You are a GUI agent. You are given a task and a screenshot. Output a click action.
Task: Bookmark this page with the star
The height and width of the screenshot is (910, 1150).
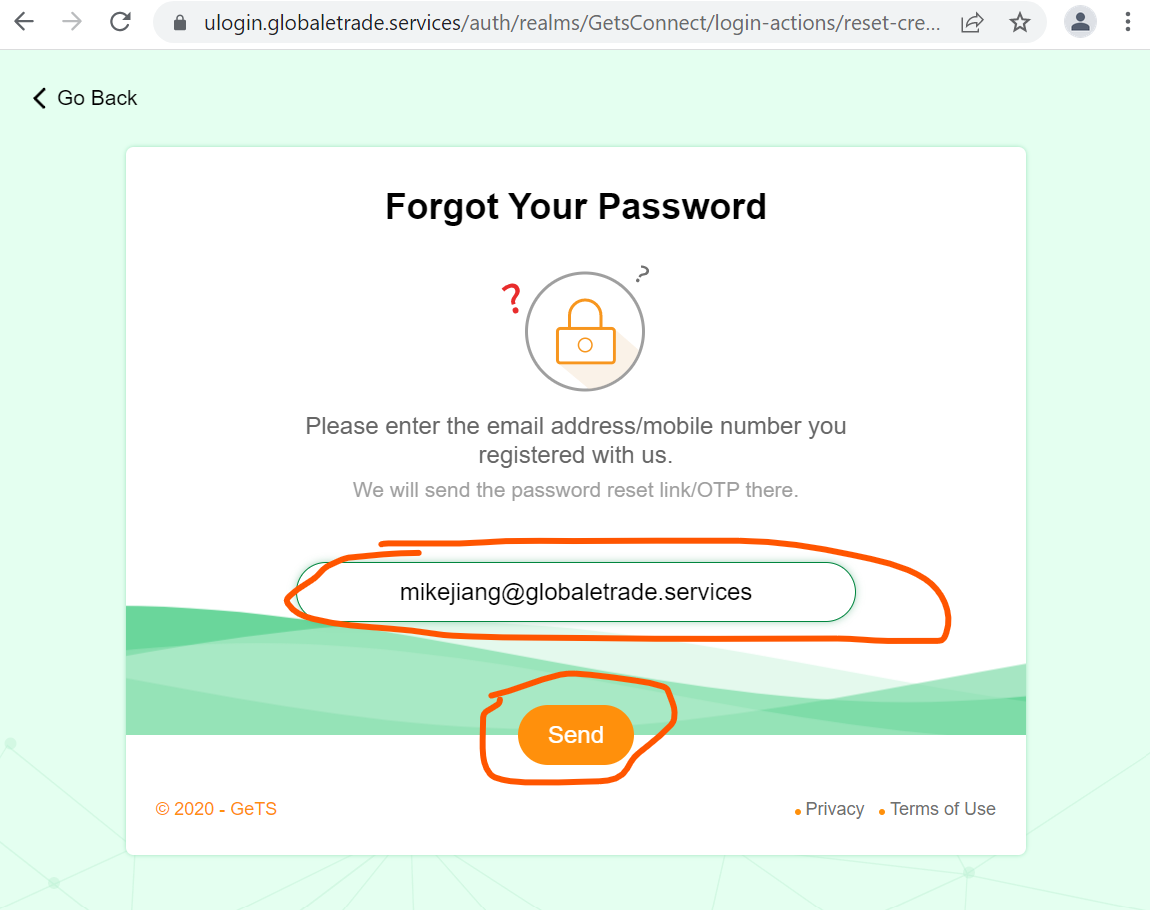(x=1019, y=23)
